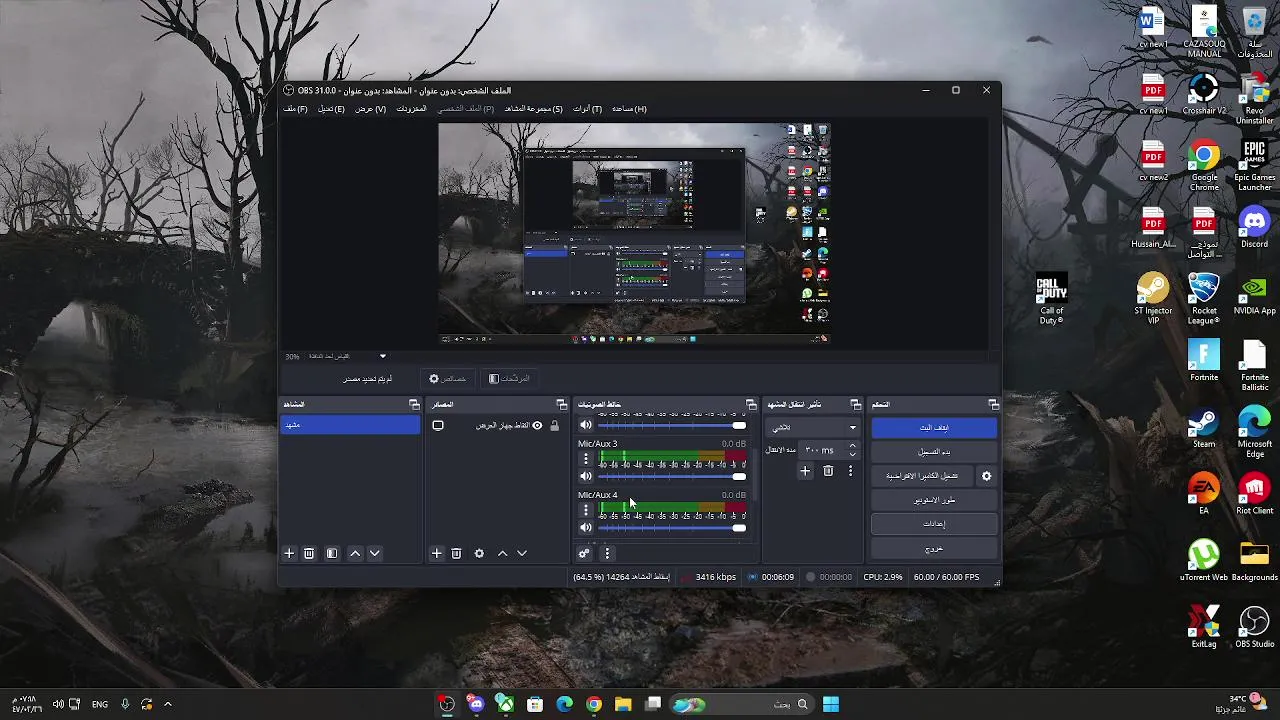This screenshot has height=720, width=1280.
Task: Open the Scene Collection (S) menu
Action: pyautogui.click(x=533, y=108)
